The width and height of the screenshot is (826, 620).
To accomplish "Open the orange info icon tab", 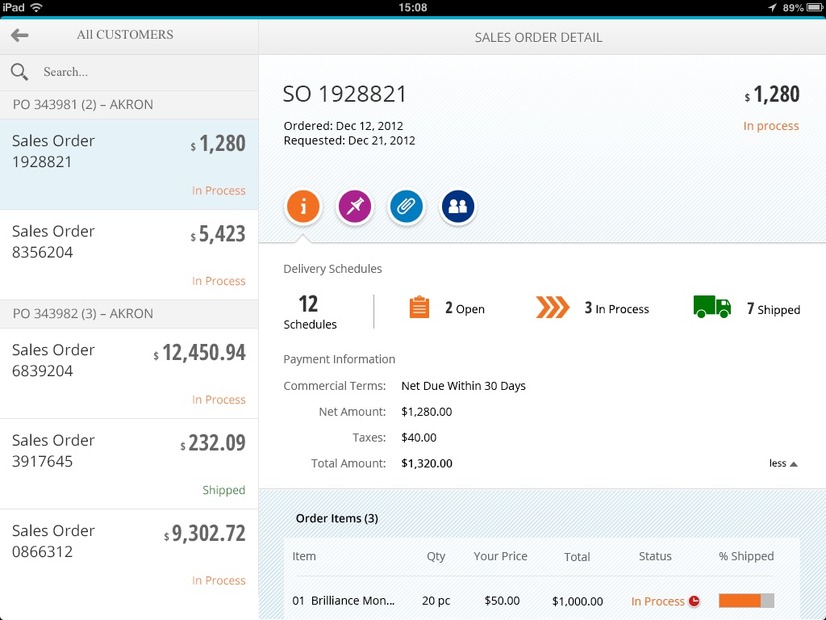I will tap(303, 206).
